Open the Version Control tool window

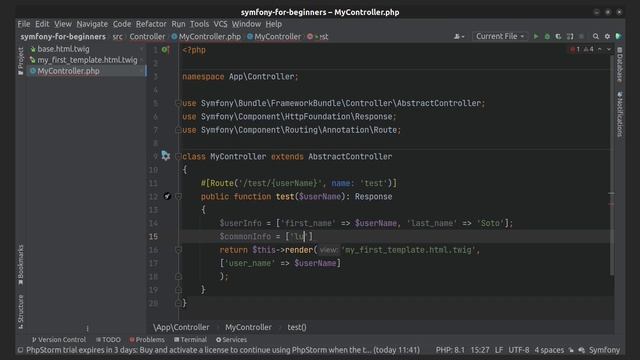click(59, 340)
